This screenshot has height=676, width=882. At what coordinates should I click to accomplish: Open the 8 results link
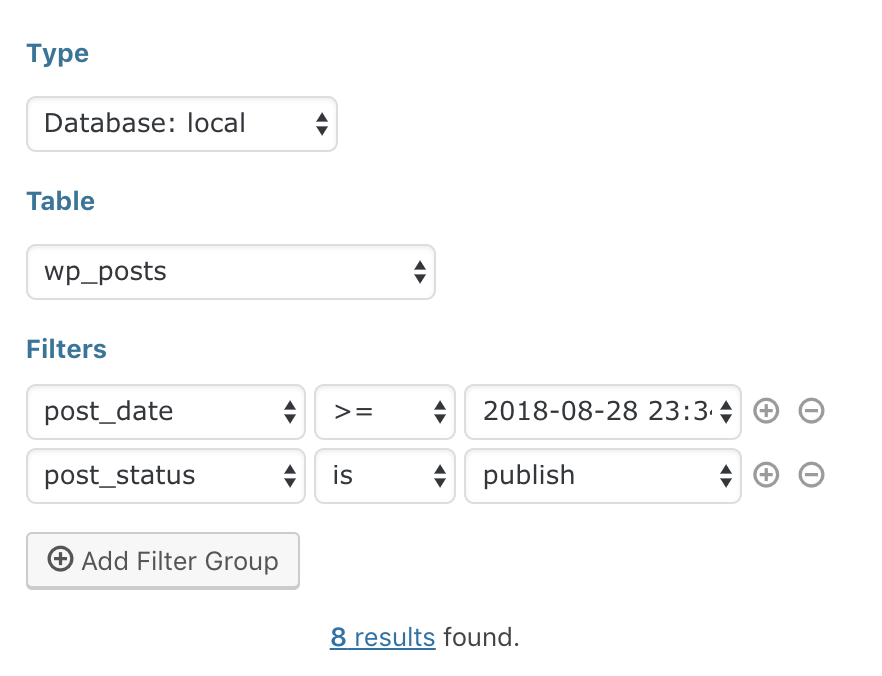coord(382,637)
